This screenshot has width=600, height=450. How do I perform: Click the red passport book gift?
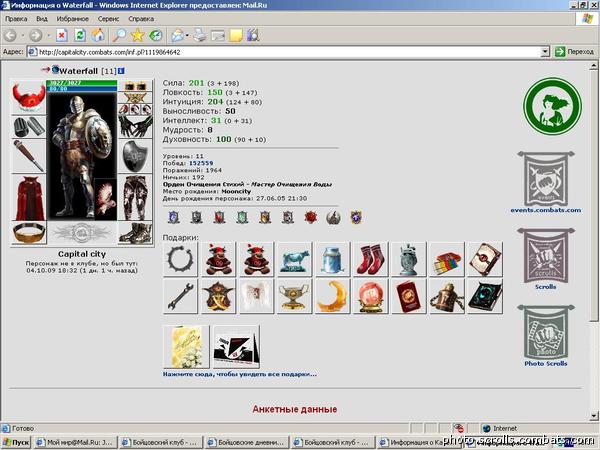pos(409,296)
